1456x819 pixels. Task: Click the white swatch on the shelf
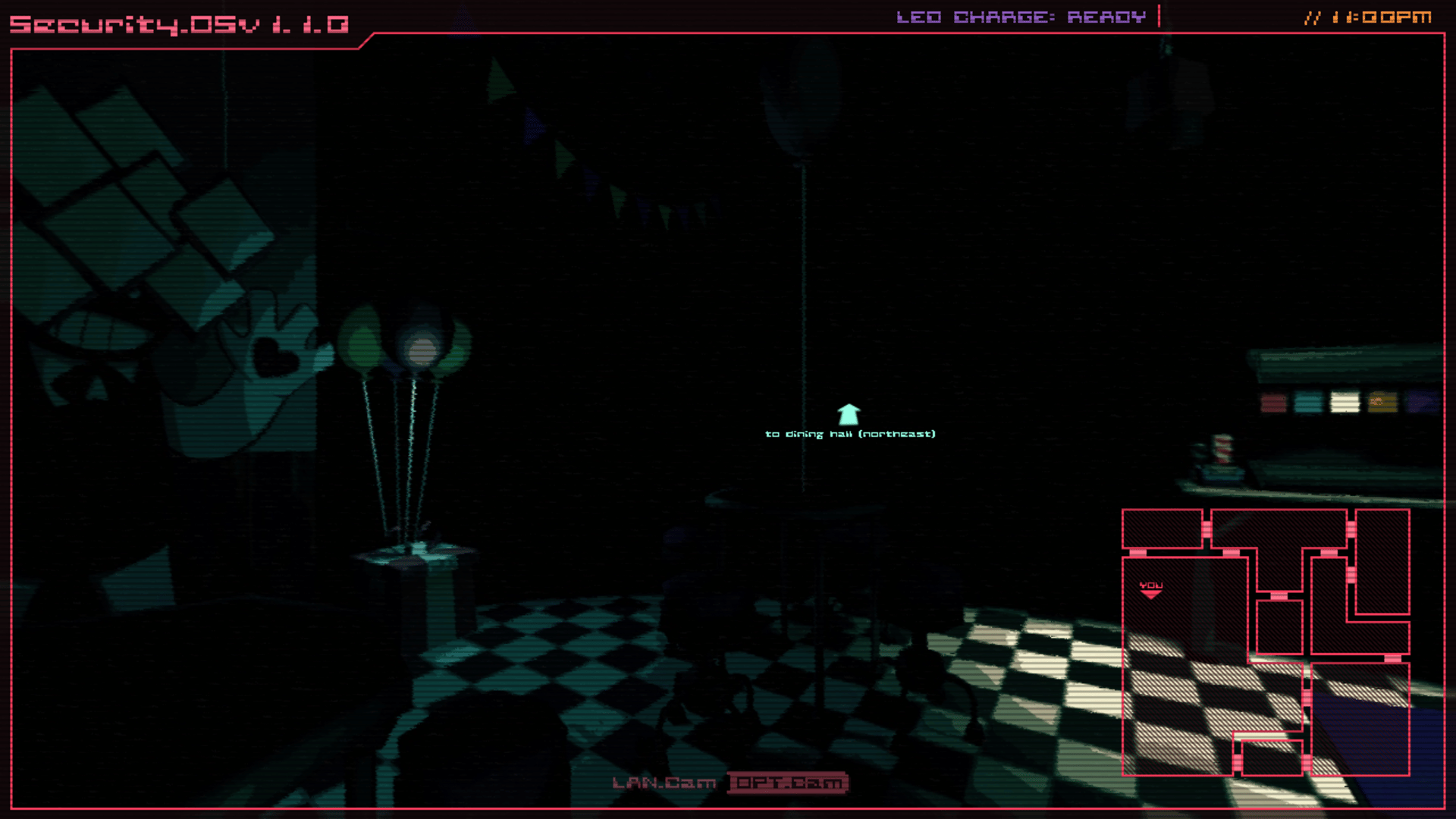click(x=1345, y=402)
